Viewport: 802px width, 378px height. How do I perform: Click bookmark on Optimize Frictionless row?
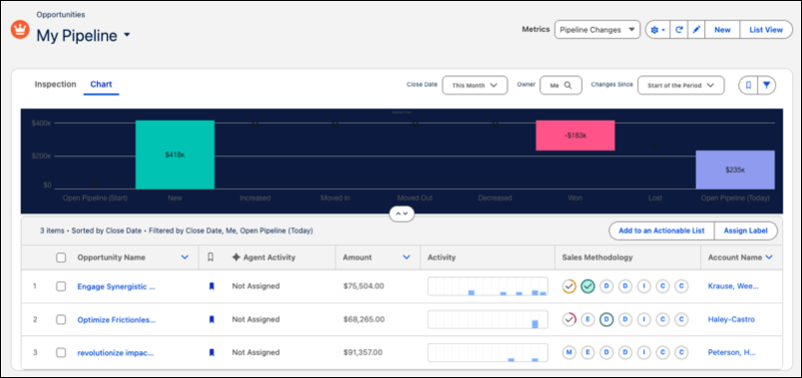tap(211, 319)
